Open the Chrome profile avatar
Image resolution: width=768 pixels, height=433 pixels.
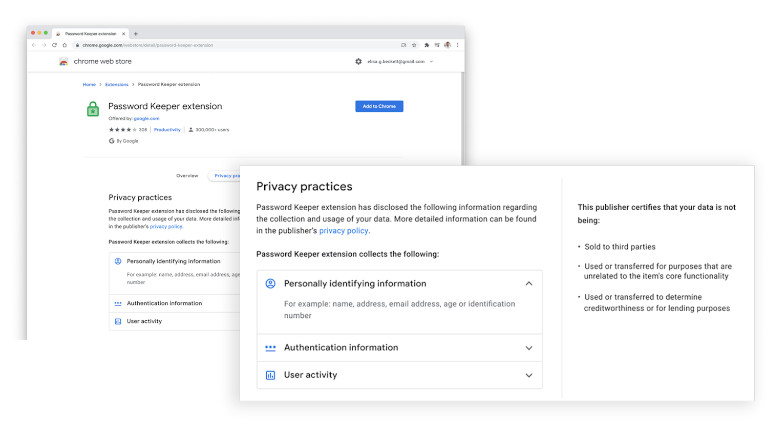click(447, 45)
